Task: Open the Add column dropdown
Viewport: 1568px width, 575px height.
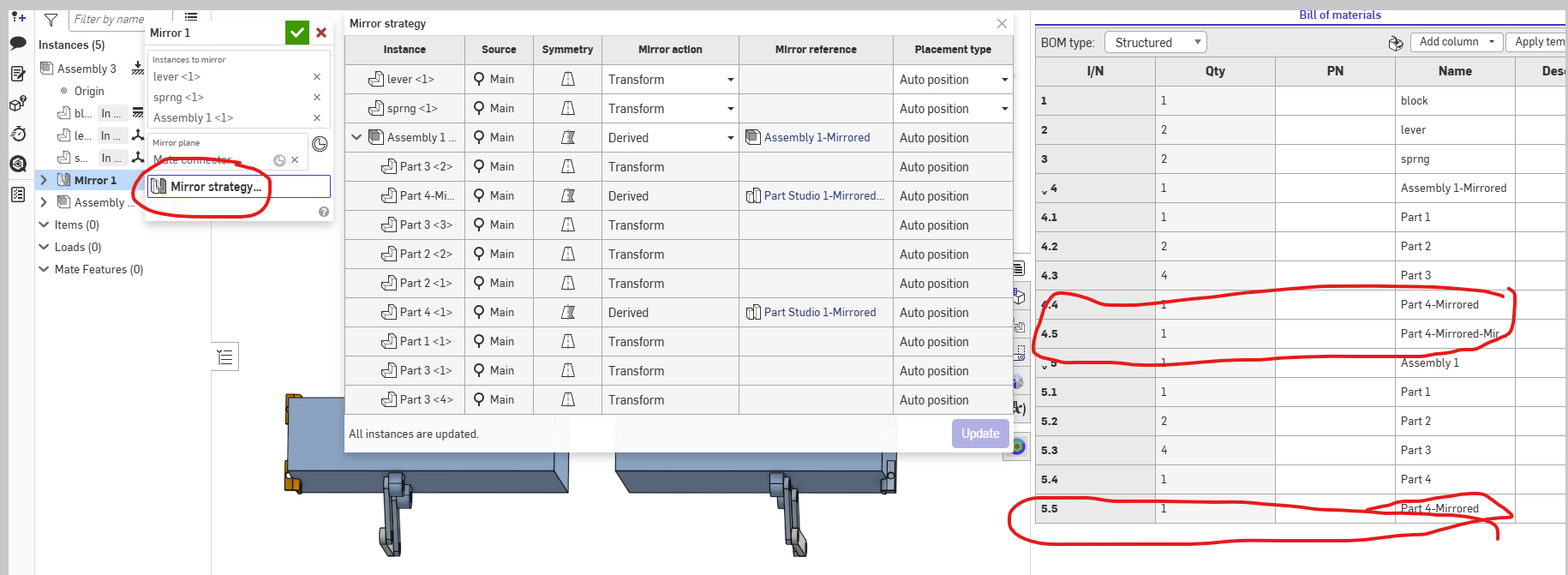Action: [x=1457, y=41]
